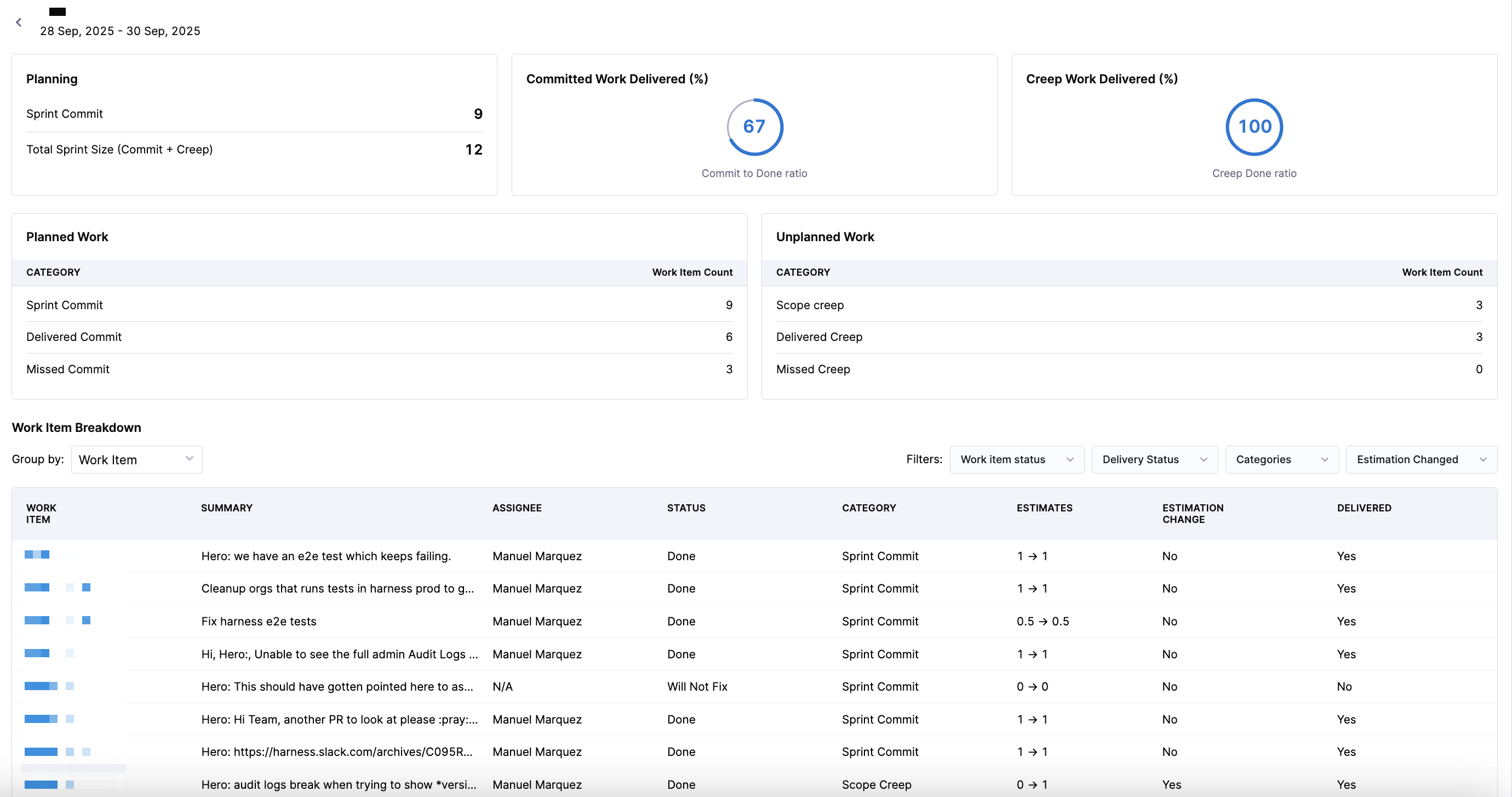Image resolution: width=1512 pixels, height=797 pixels.
Task: Open work item link for e2e test failing
Action: [37, 555]
